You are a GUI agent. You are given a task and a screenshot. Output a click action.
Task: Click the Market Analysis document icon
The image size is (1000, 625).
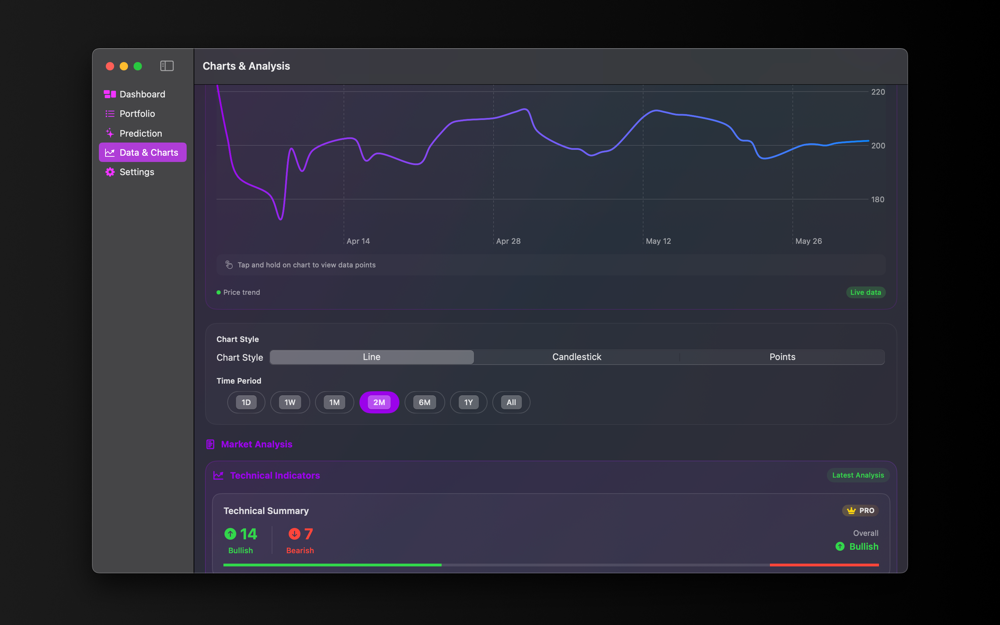[210, 444]
